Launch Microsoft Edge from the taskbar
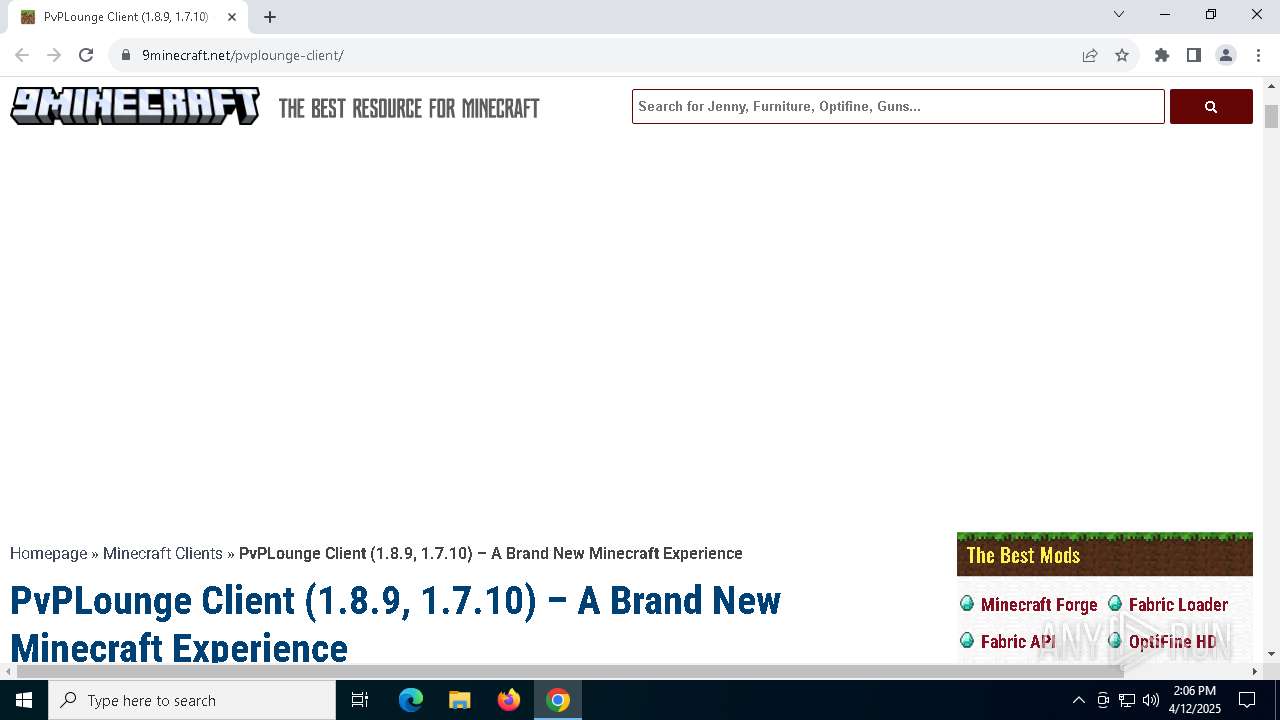 [411, 700]
